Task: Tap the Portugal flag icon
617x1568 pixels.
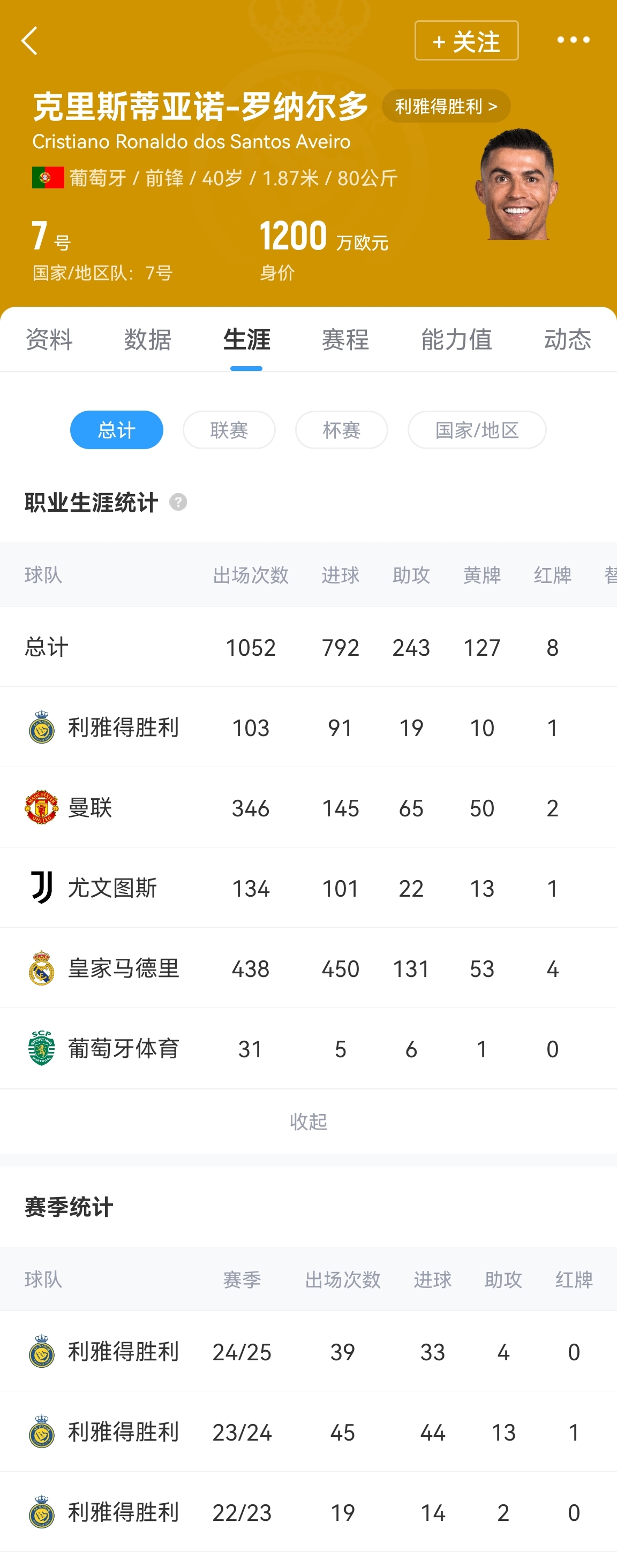Action: (48, 178)
